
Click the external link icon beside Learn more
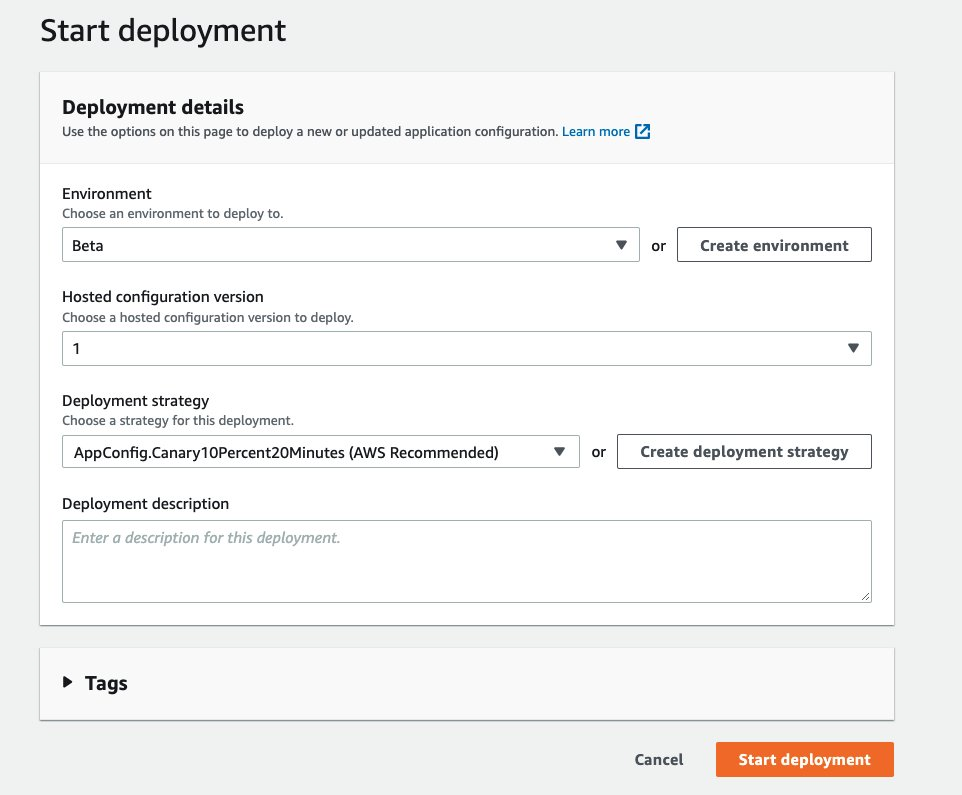pyautogui.click(x=641, y=131)
